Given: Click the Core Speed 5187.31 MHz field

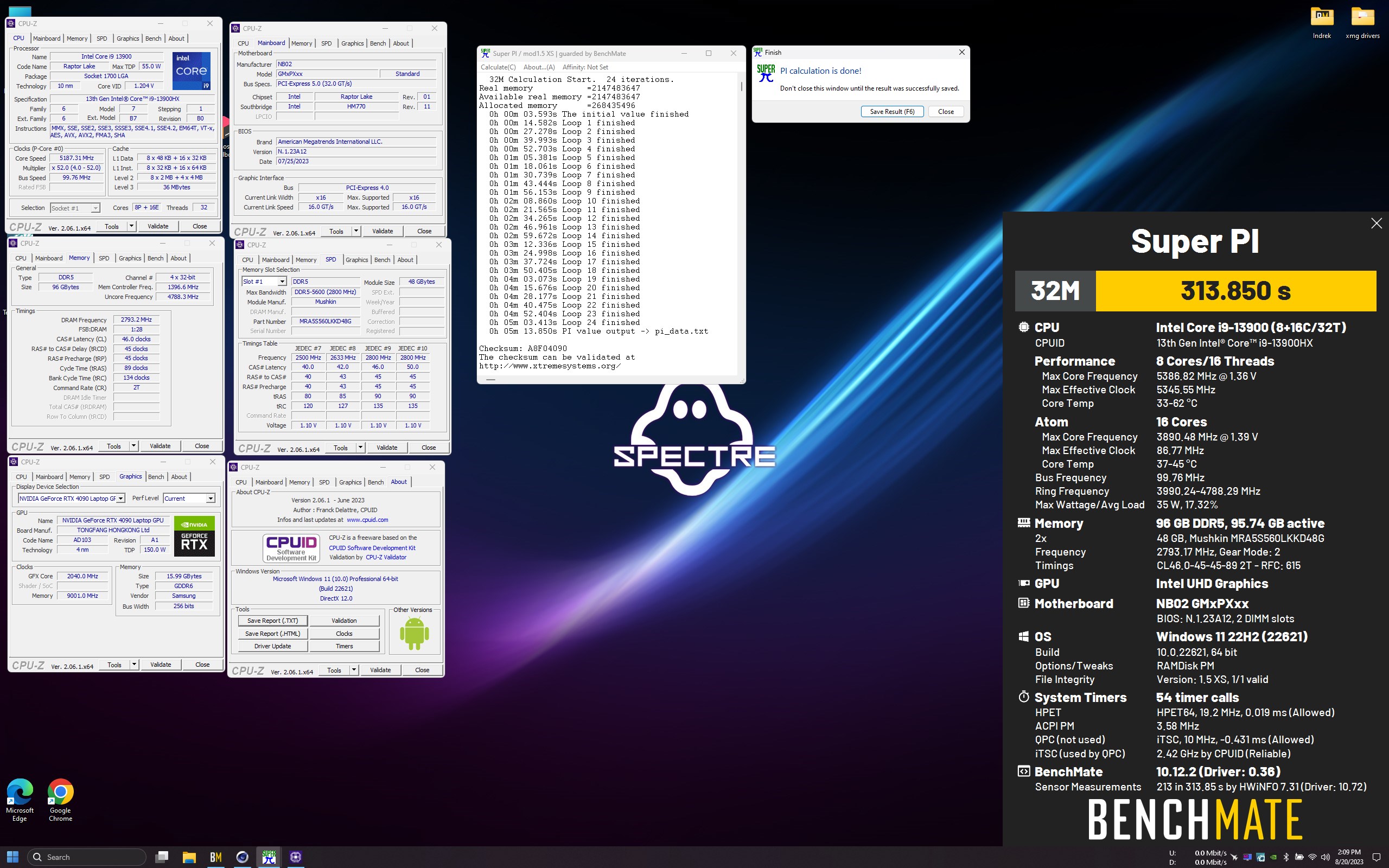Looking at the screenshot, I should [x=77, y=158].
